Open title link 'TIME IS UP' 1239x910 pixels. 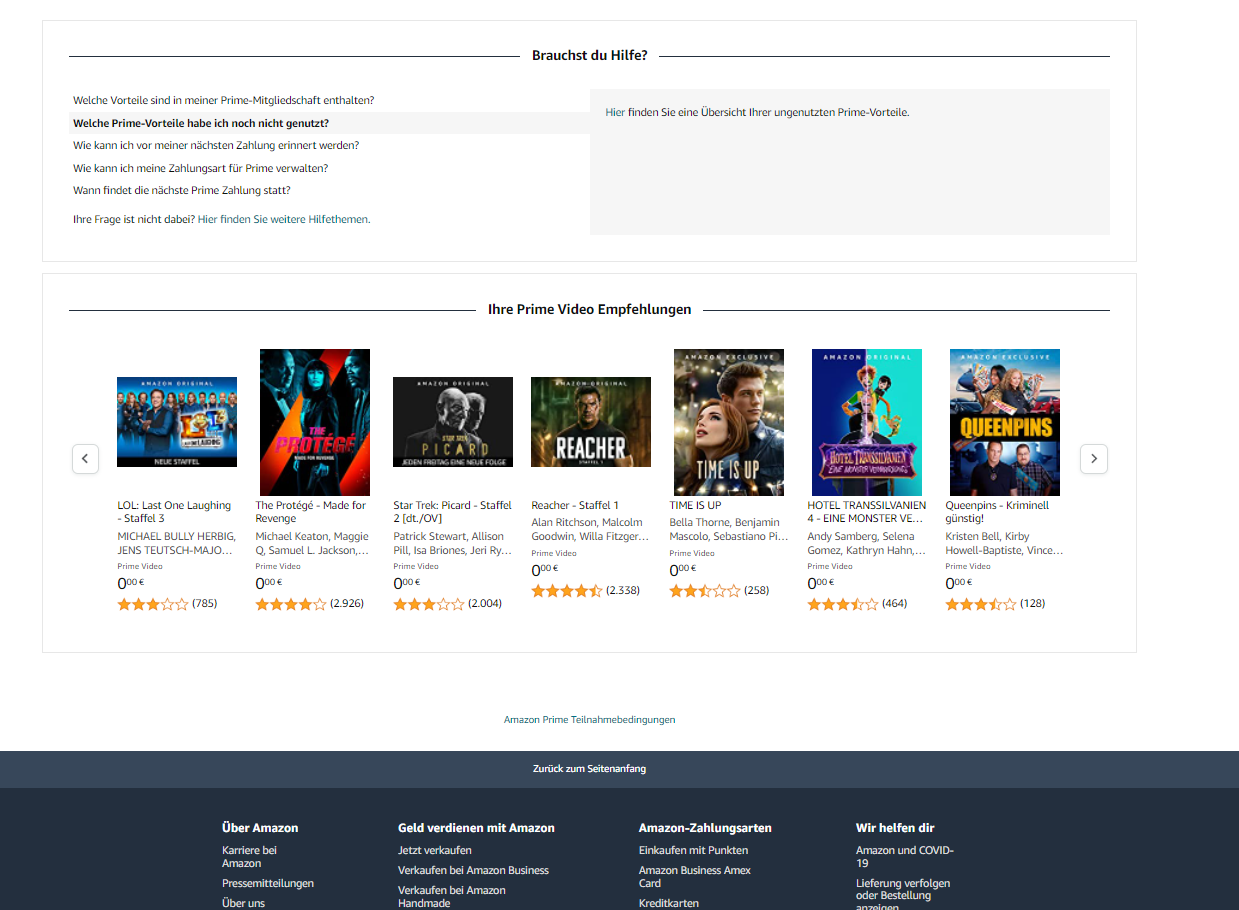[x=695, y=506]
